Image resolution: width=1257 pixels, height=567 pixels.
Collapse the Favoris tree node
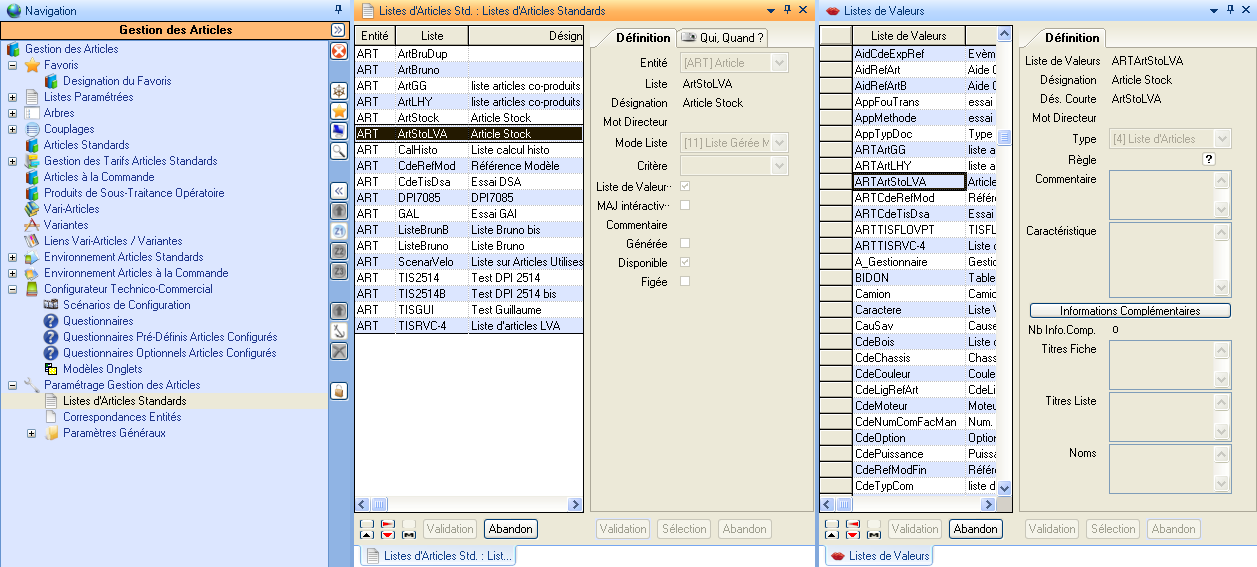pos(12,65)
